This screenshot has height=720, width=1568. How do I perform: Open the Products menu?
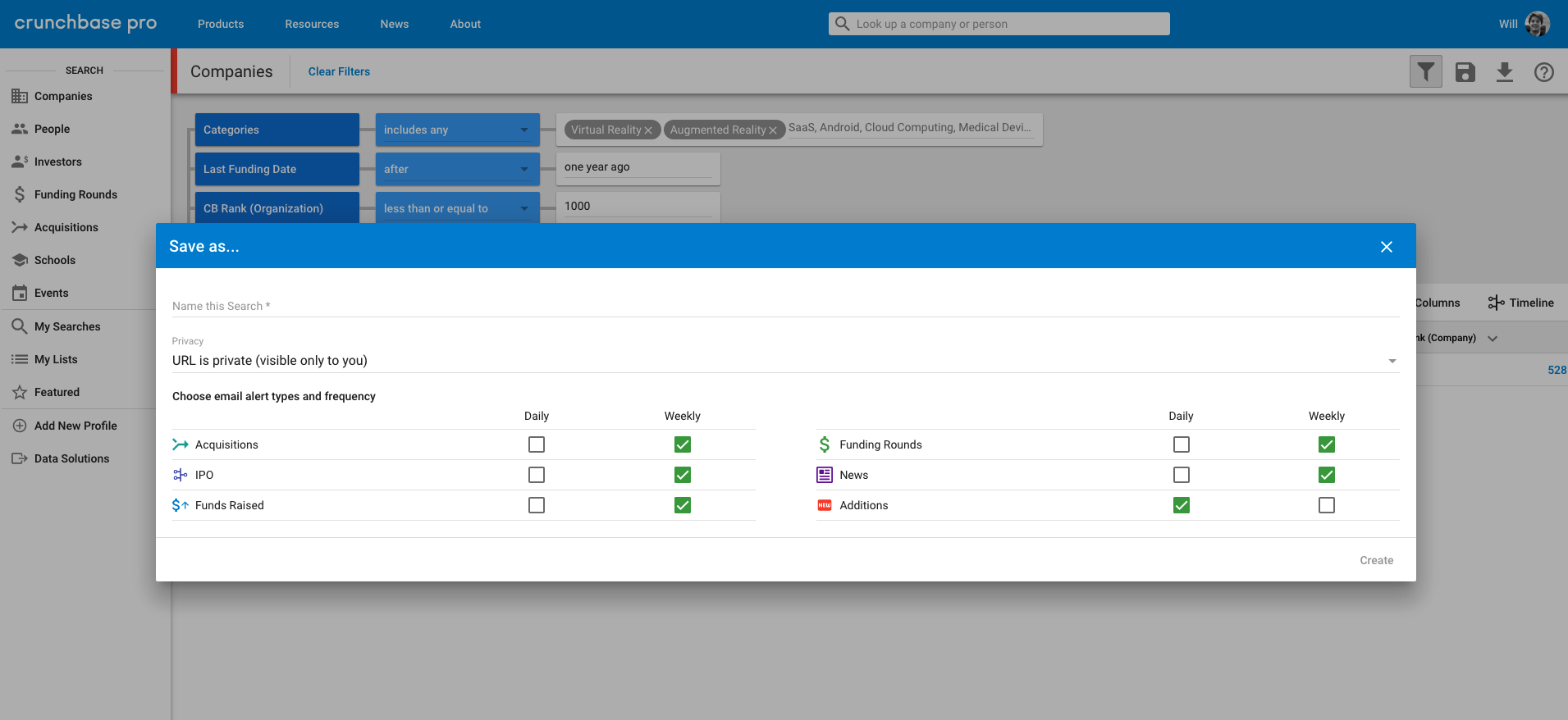[x=221, y=24]
